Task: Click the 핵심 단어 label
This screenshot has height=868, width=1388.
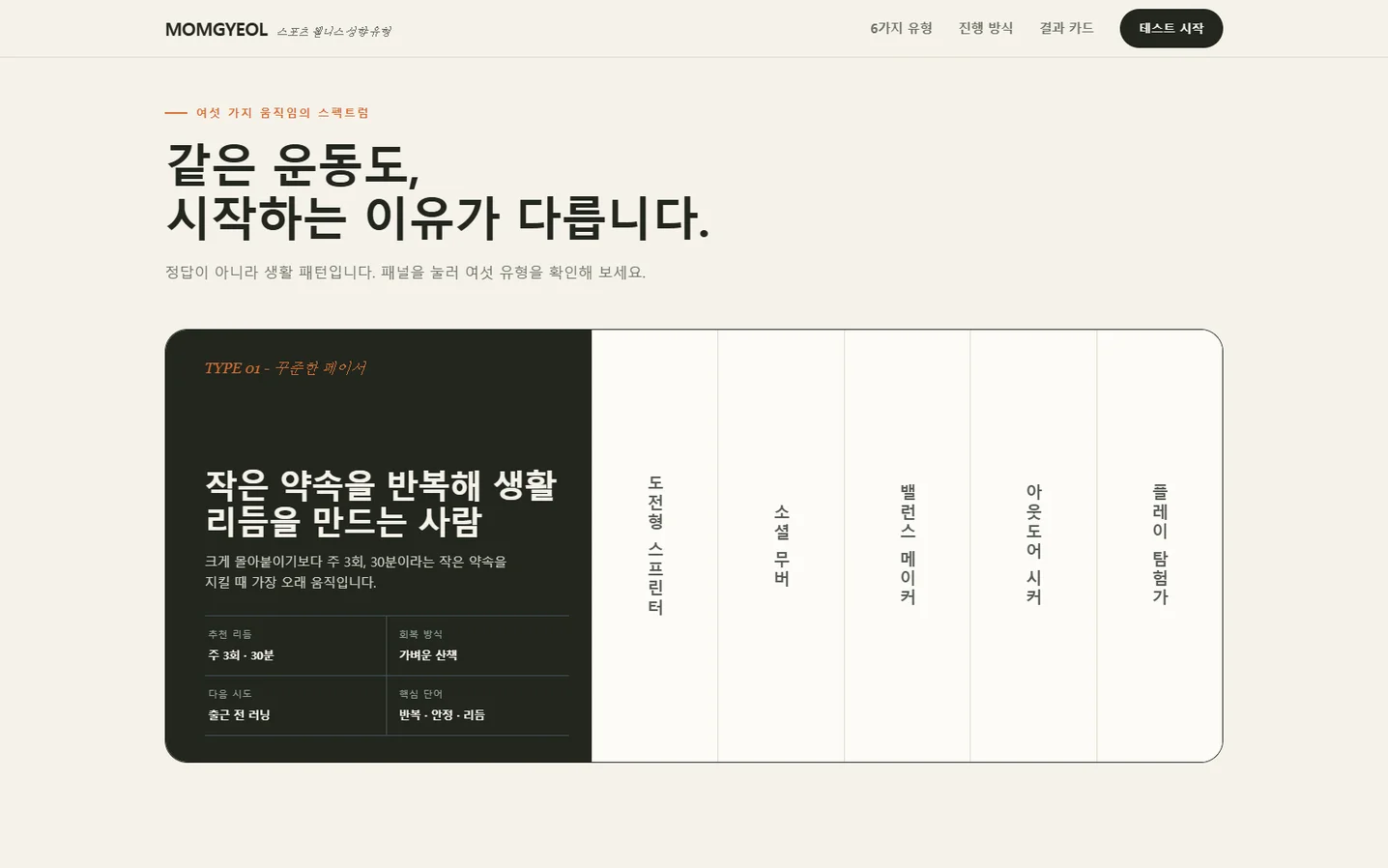Action: (420, 694)
